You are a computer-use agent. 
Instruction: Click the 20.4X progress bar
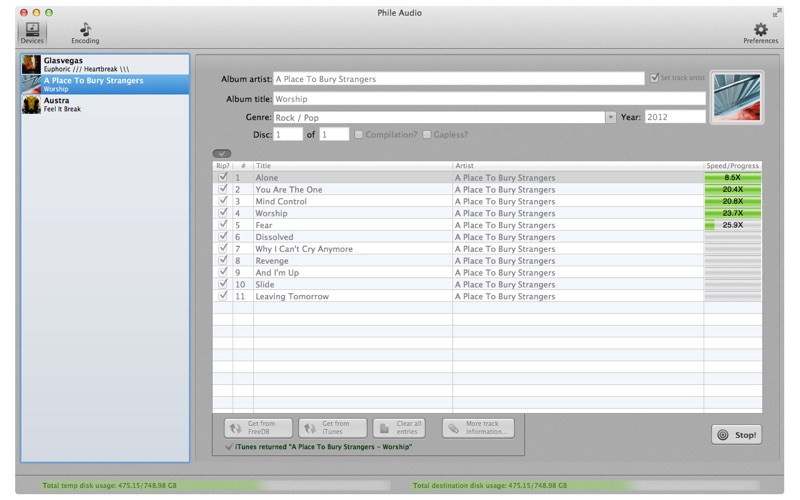click(733, 189)
